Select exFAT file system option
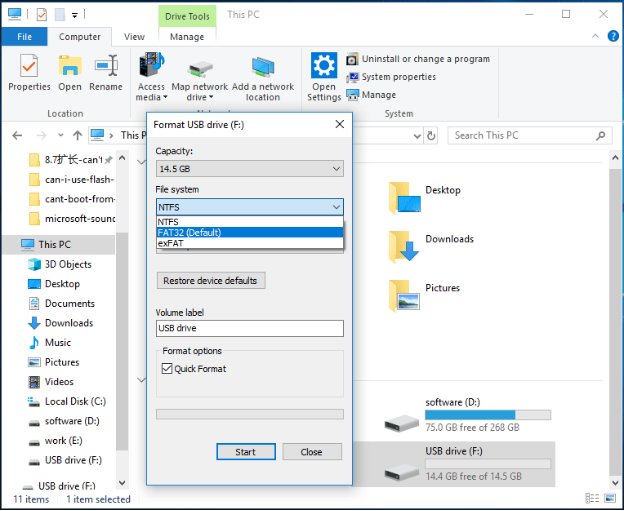Viewport: 624px width, 511px height. 250,243
